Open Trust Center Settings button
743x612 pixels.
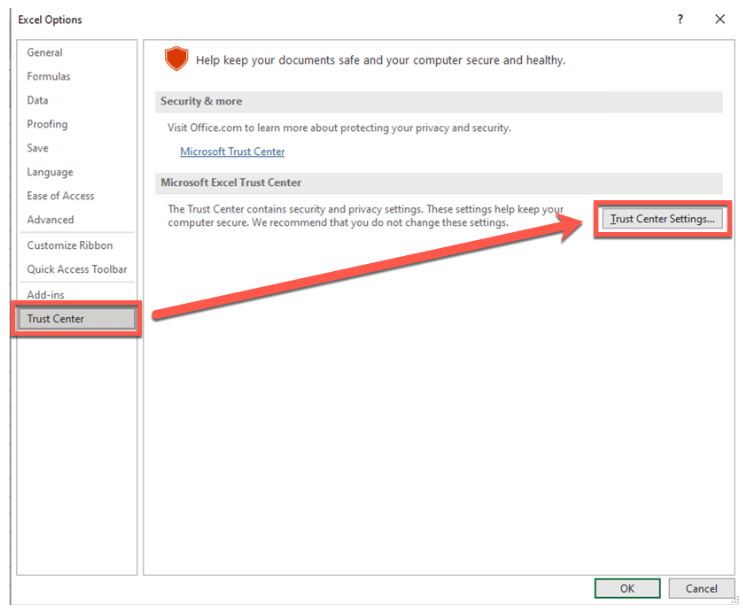(x=662, y=219)
